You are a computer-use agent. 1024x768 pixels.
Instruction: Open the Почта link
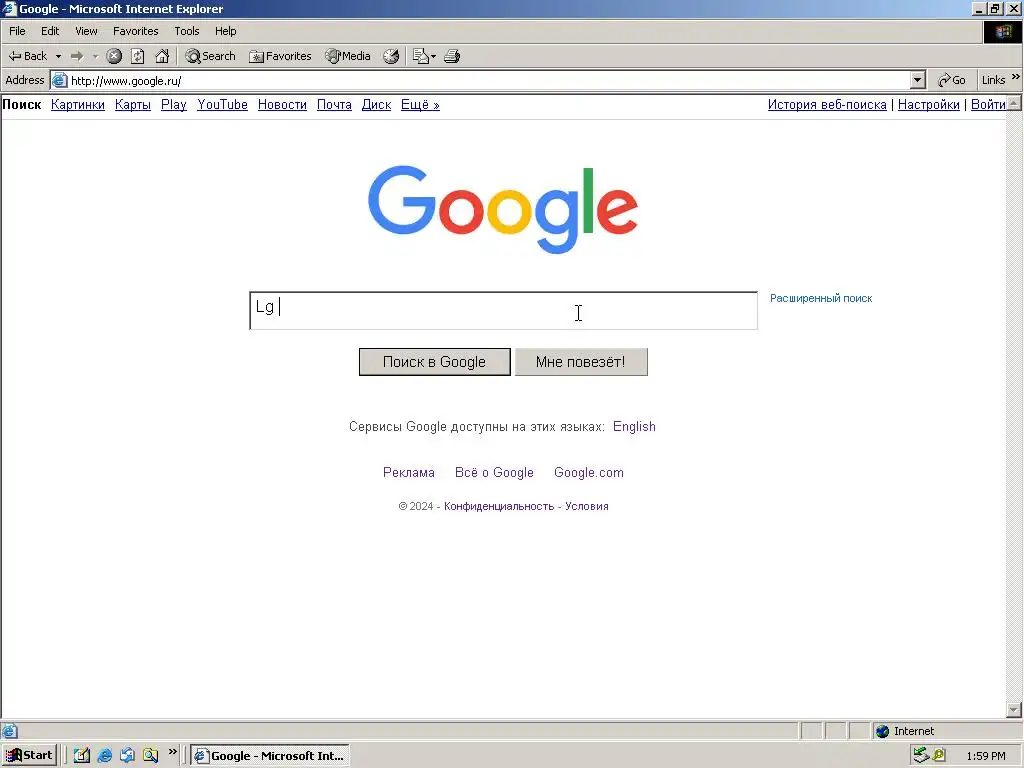[x=334, y=104]
